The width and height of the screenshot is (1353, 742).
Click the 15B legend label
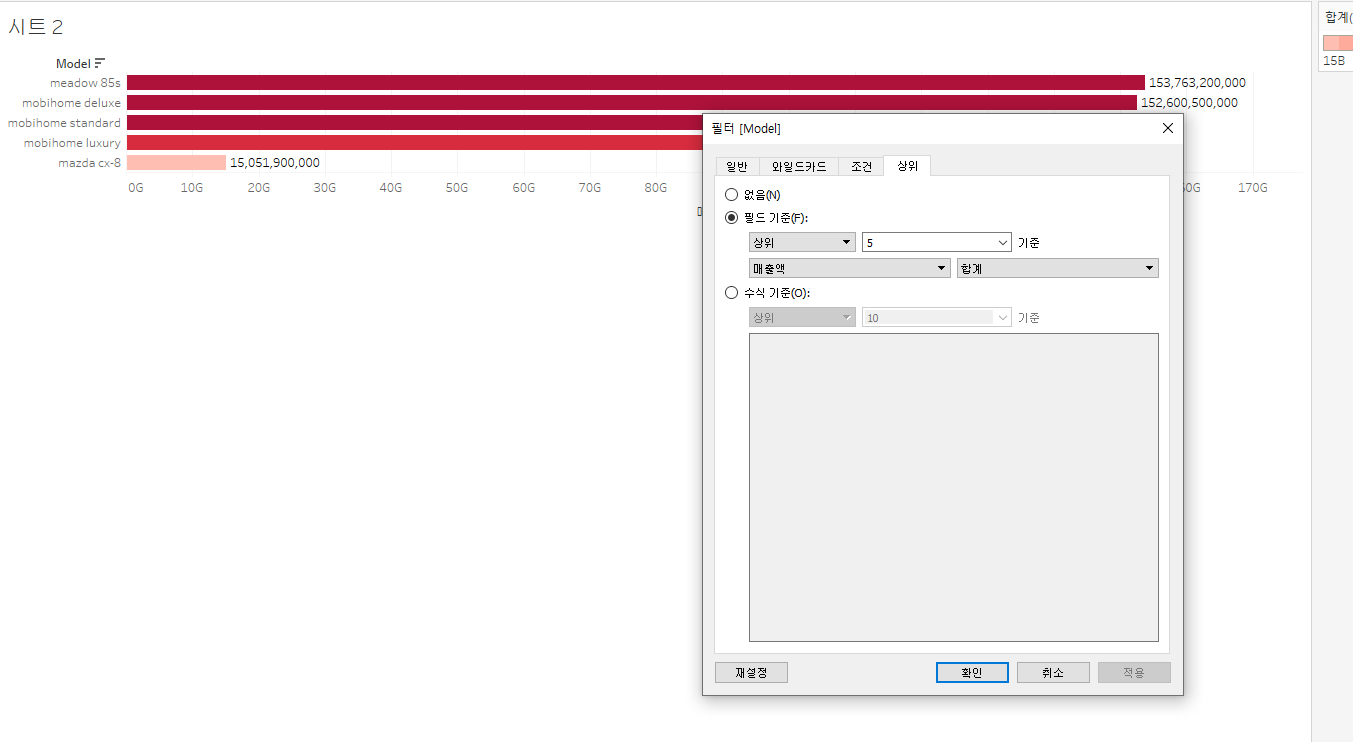click(1334, 61)
